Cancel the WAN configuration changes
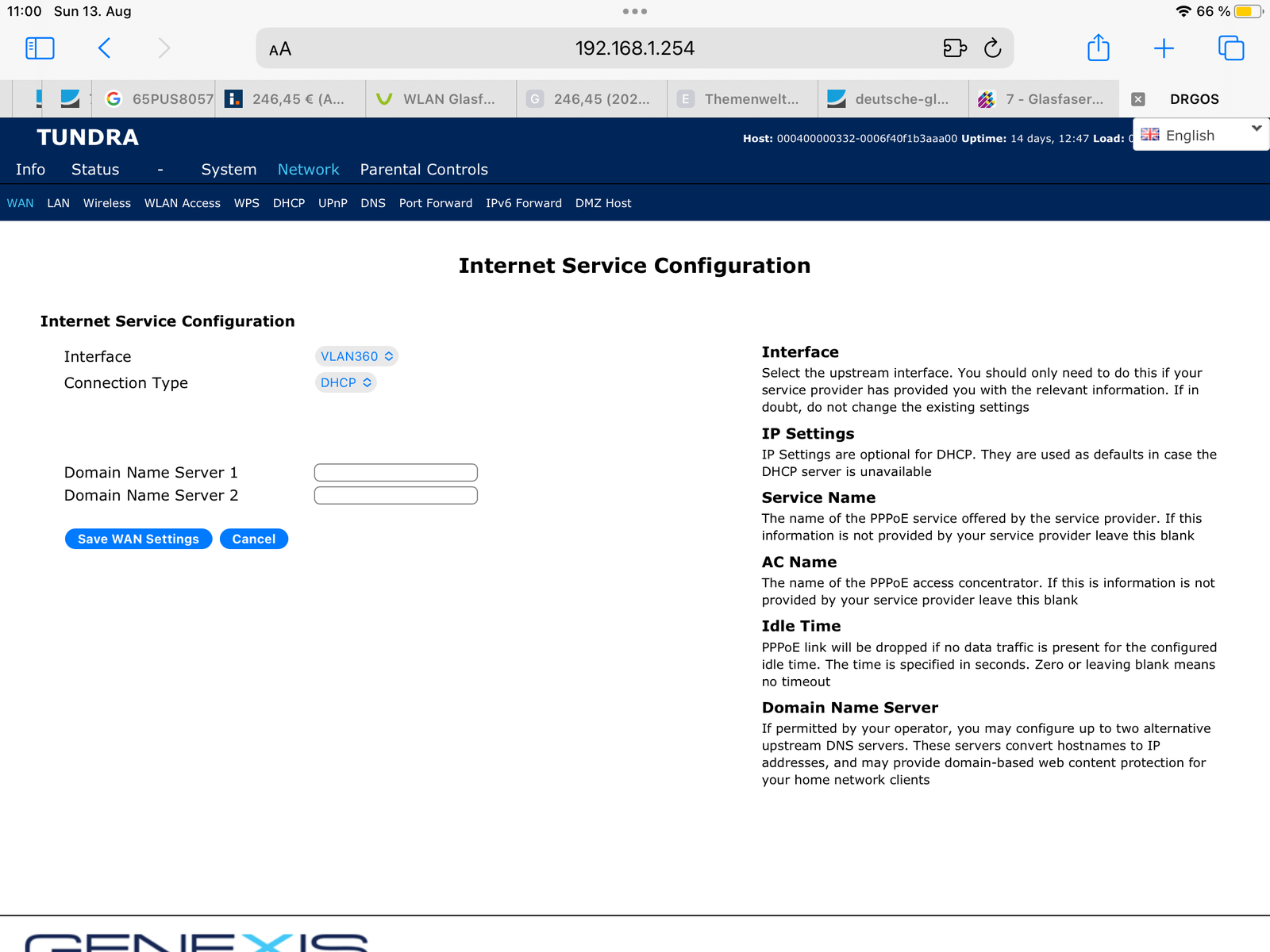The height and width of the screenshot is (952, 1270). tap(254, 539)
